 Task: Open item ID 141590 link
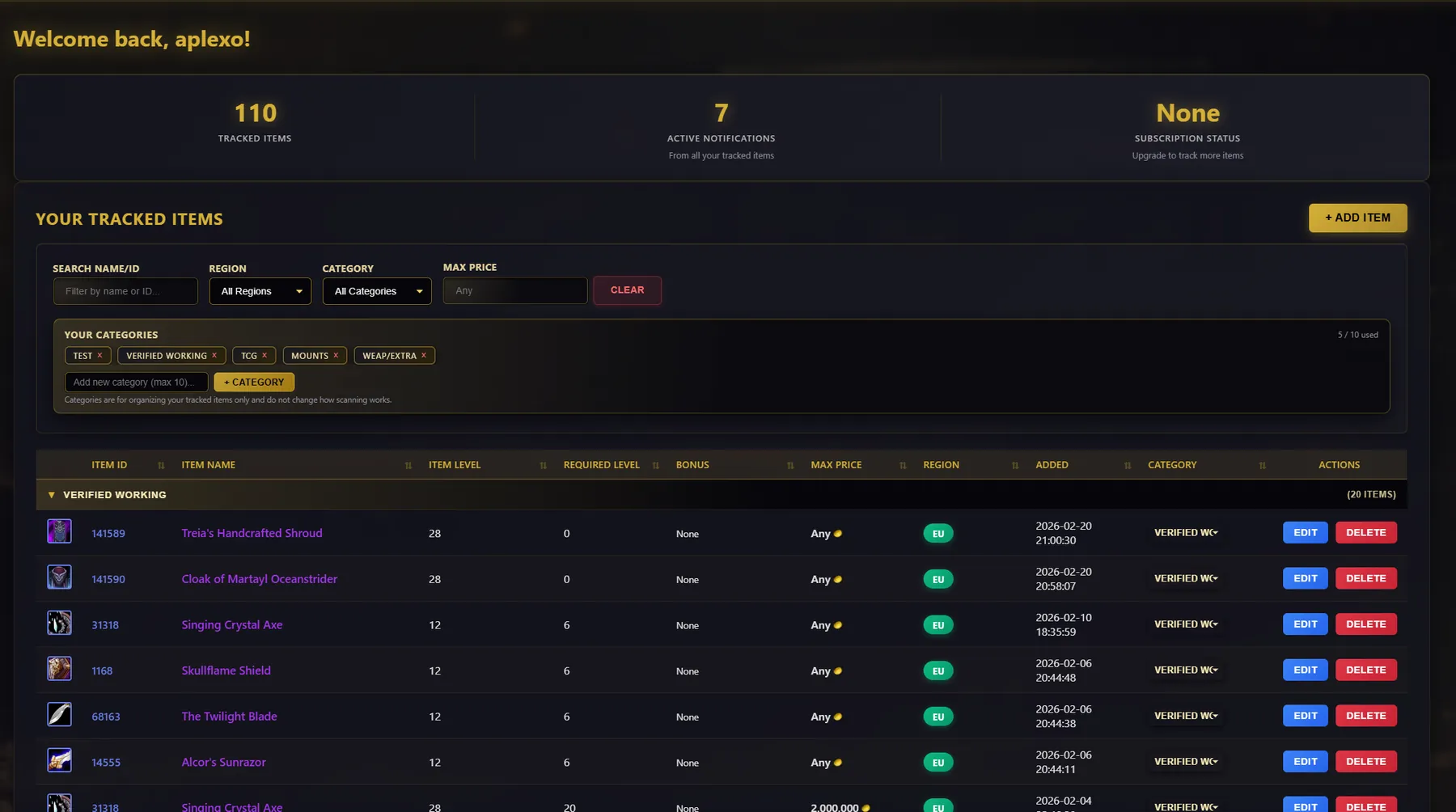click(x=108, y=579)
